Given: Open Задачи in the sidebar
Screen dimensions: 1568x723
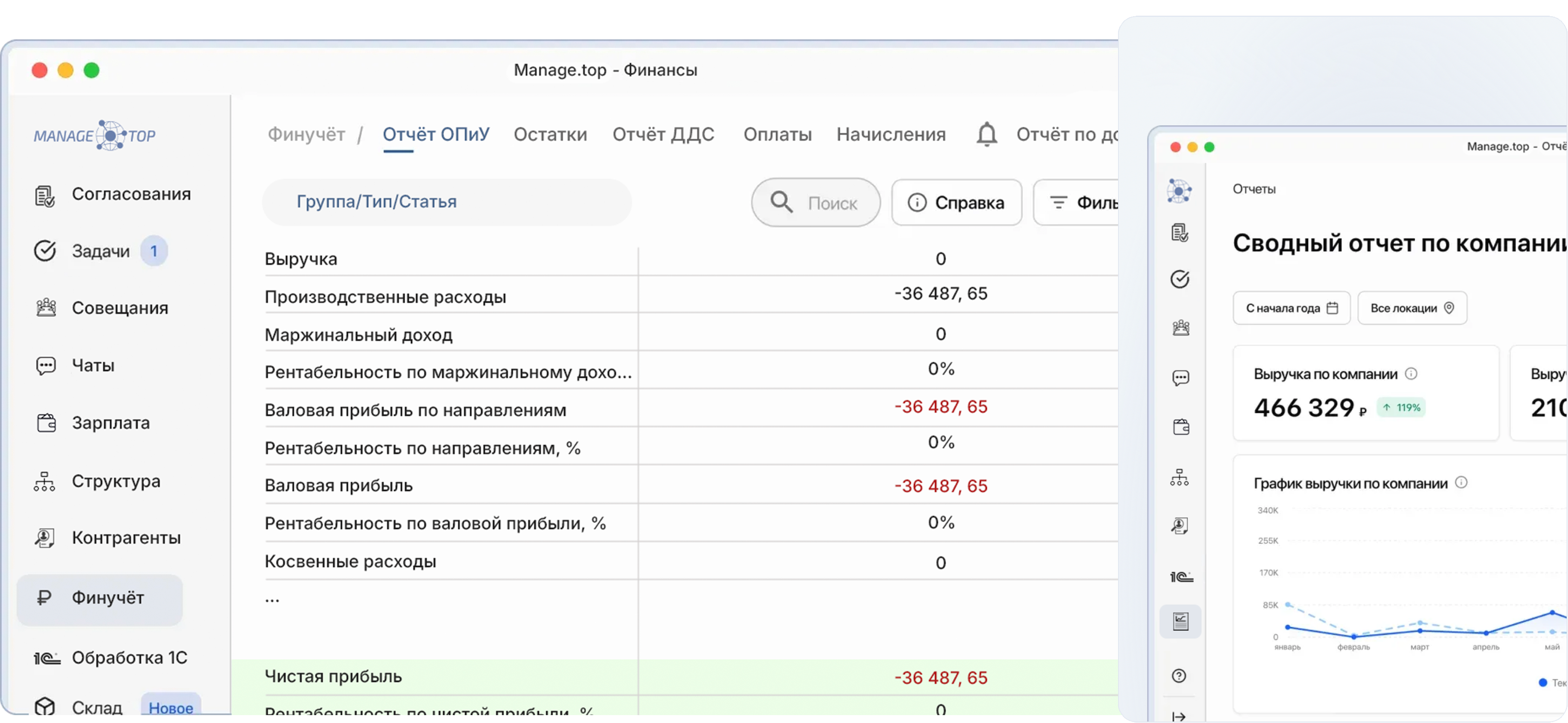Looking at the screenshot, I should click(x=82, y=251).
